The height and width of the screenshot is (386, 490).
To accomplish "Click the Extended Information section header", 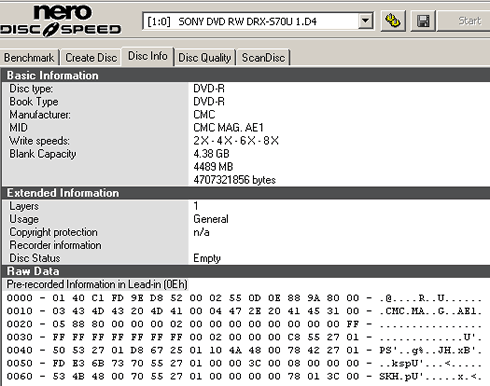I will point(245,193).
